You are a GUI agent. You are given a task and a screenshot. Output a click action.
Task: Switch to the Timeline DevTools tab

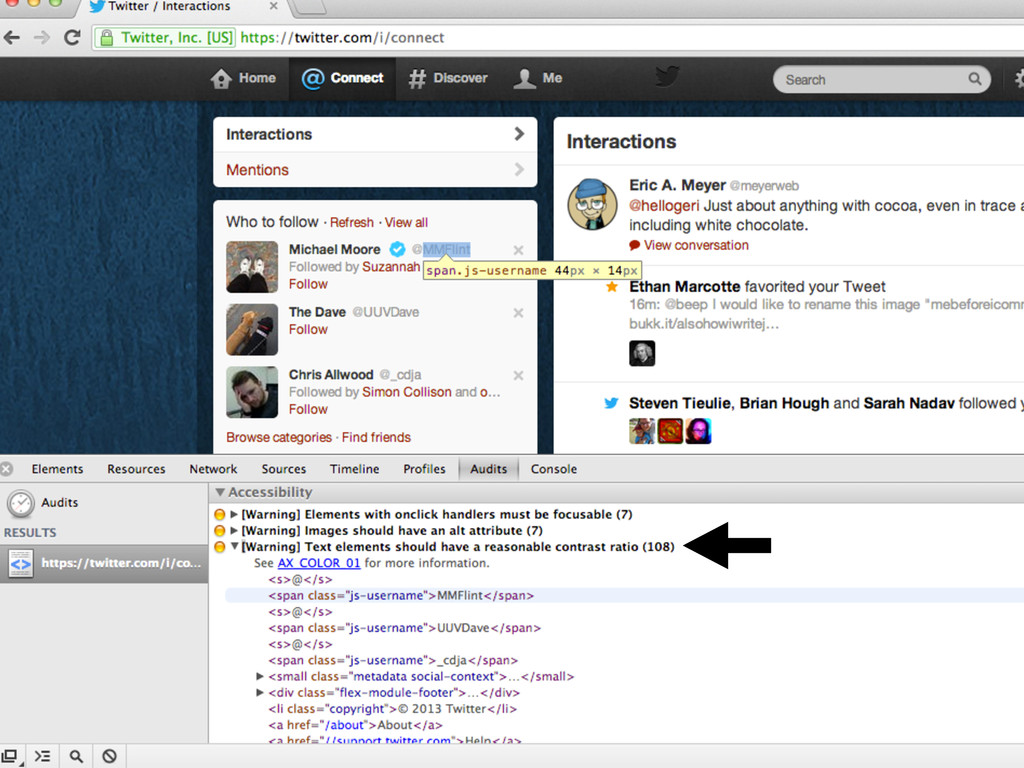click(x=355, y=469)
